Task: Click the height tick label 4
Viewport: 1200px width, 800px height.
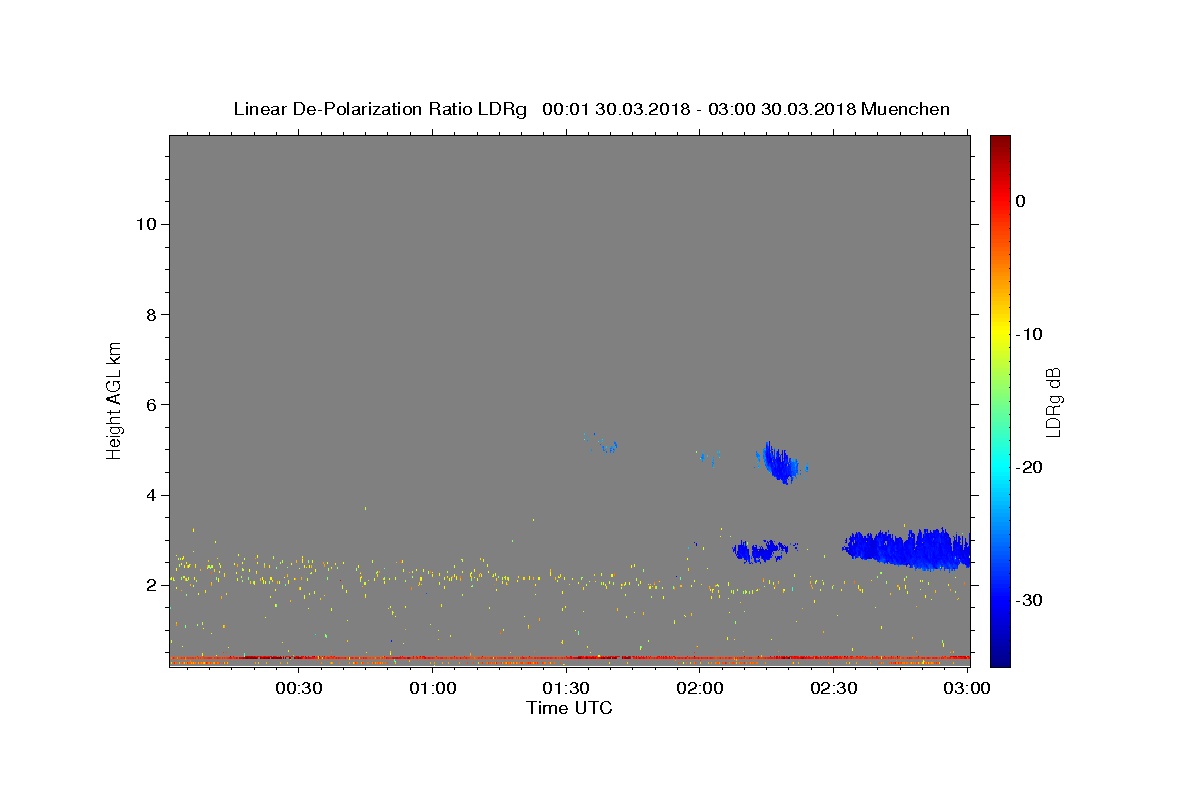Action: tap(151, 495)
